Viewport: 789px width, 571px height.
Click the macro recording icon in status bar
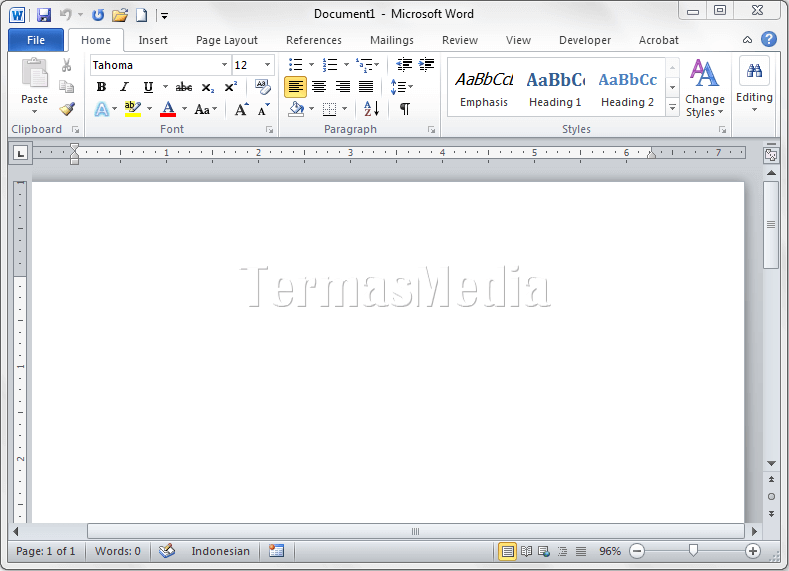(276, 551)
